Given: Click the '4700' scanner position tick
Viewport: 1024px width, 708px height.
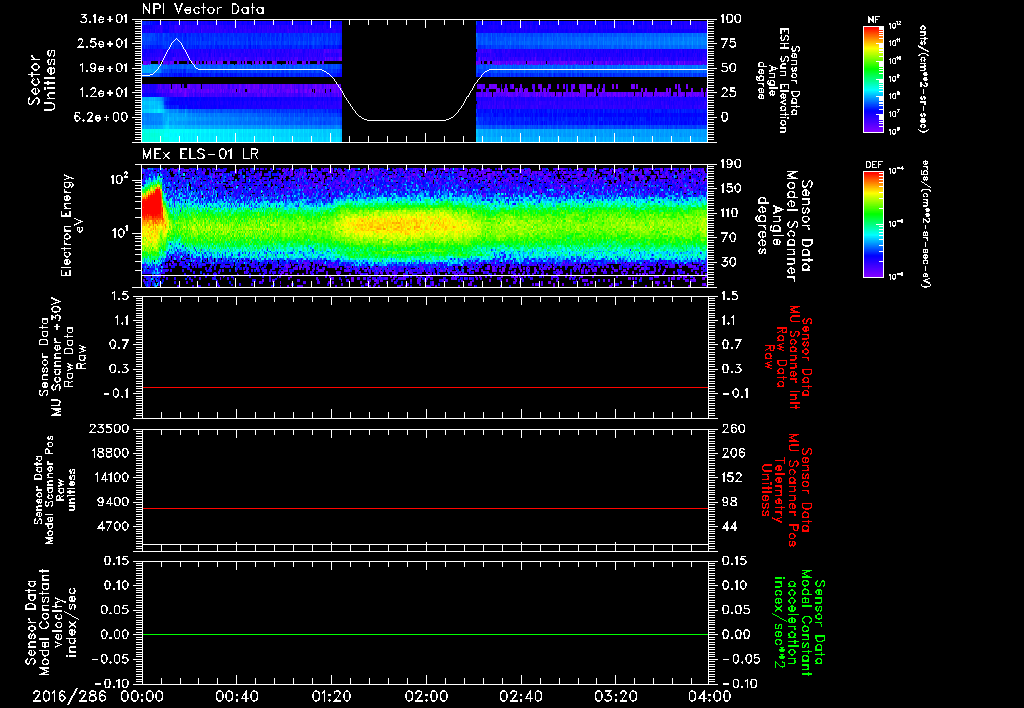Looking at the screenshot, I should (x=113, y=526).
